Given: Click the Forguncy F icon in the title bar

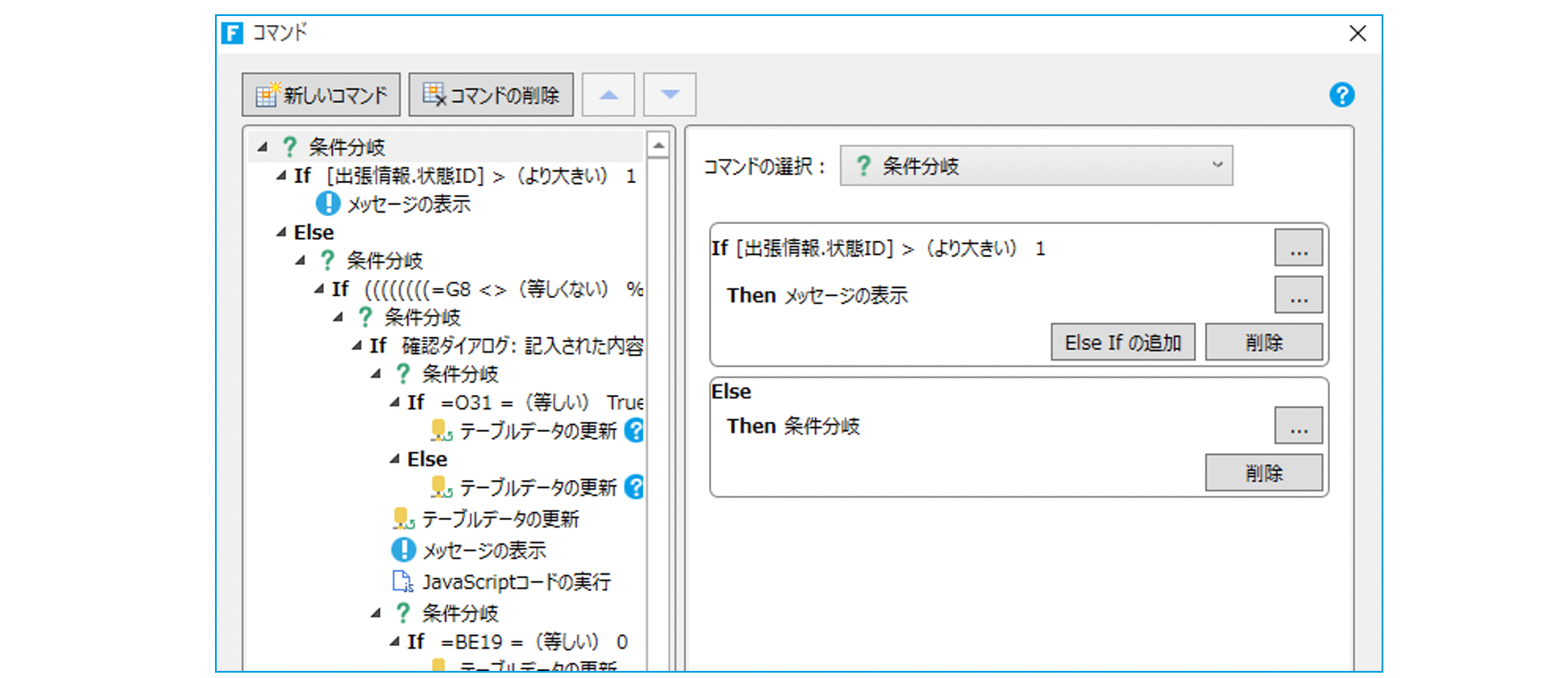Looking at the screenshot, I should tap(233, 34).
